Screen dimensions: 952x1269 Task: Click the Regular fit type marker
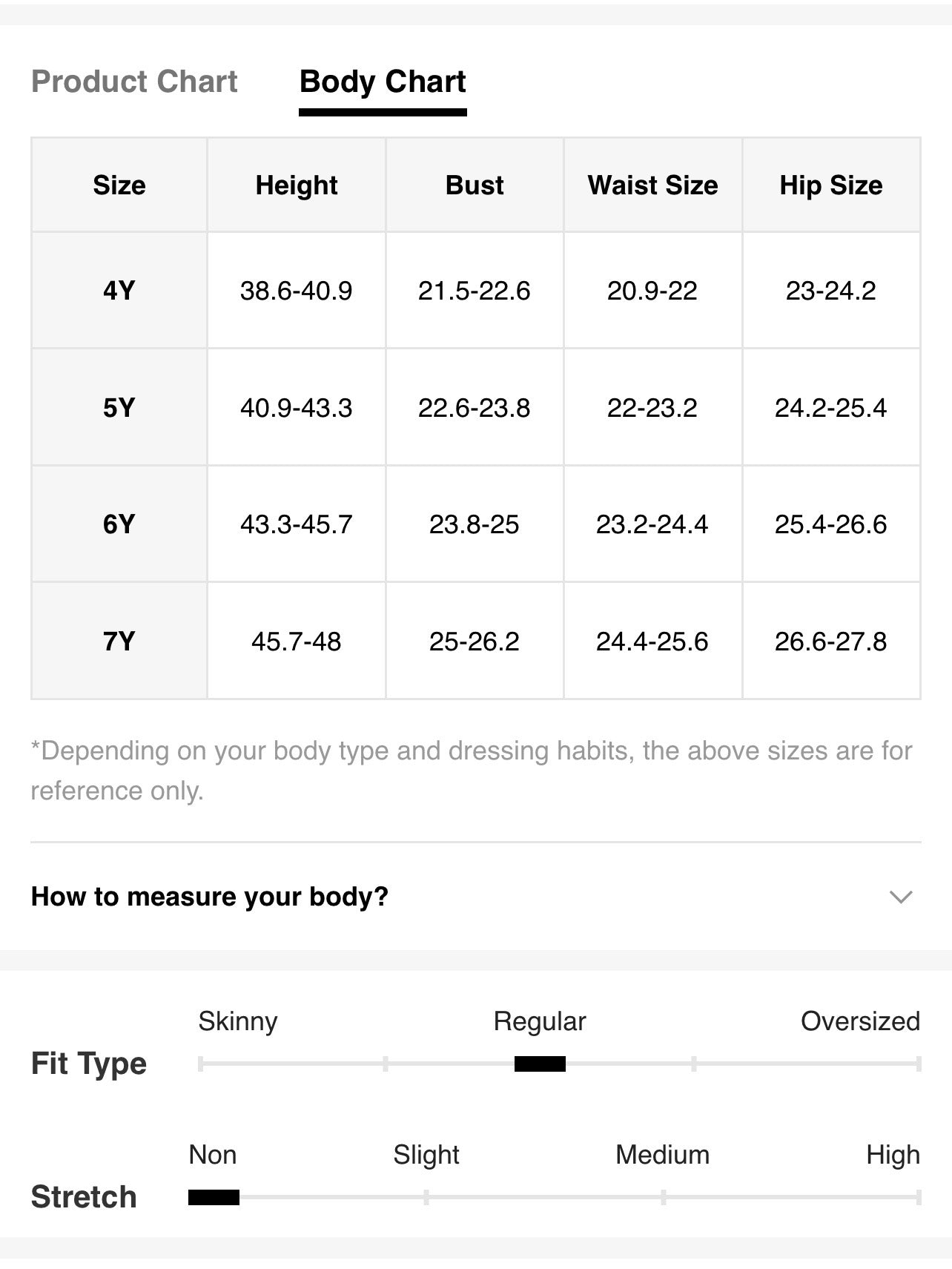pyautogui.click(x=540, y=1064)
